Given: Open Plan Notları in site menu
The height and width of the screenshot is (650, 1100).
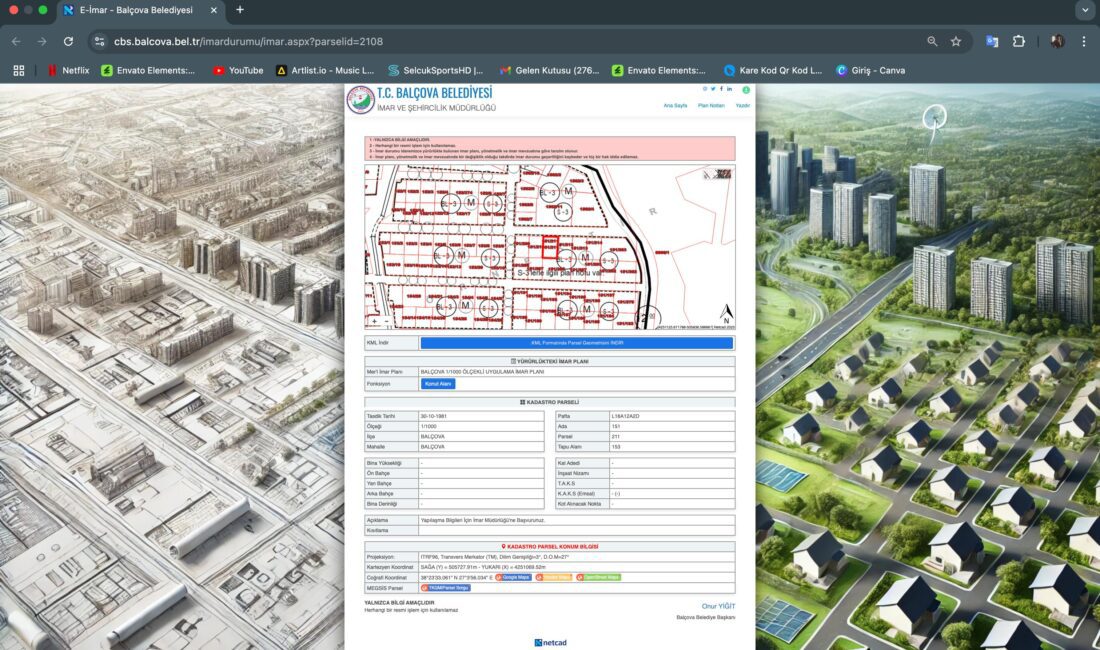Looking at the screenshot, I should pyautogui.click(x=710, y=105).
